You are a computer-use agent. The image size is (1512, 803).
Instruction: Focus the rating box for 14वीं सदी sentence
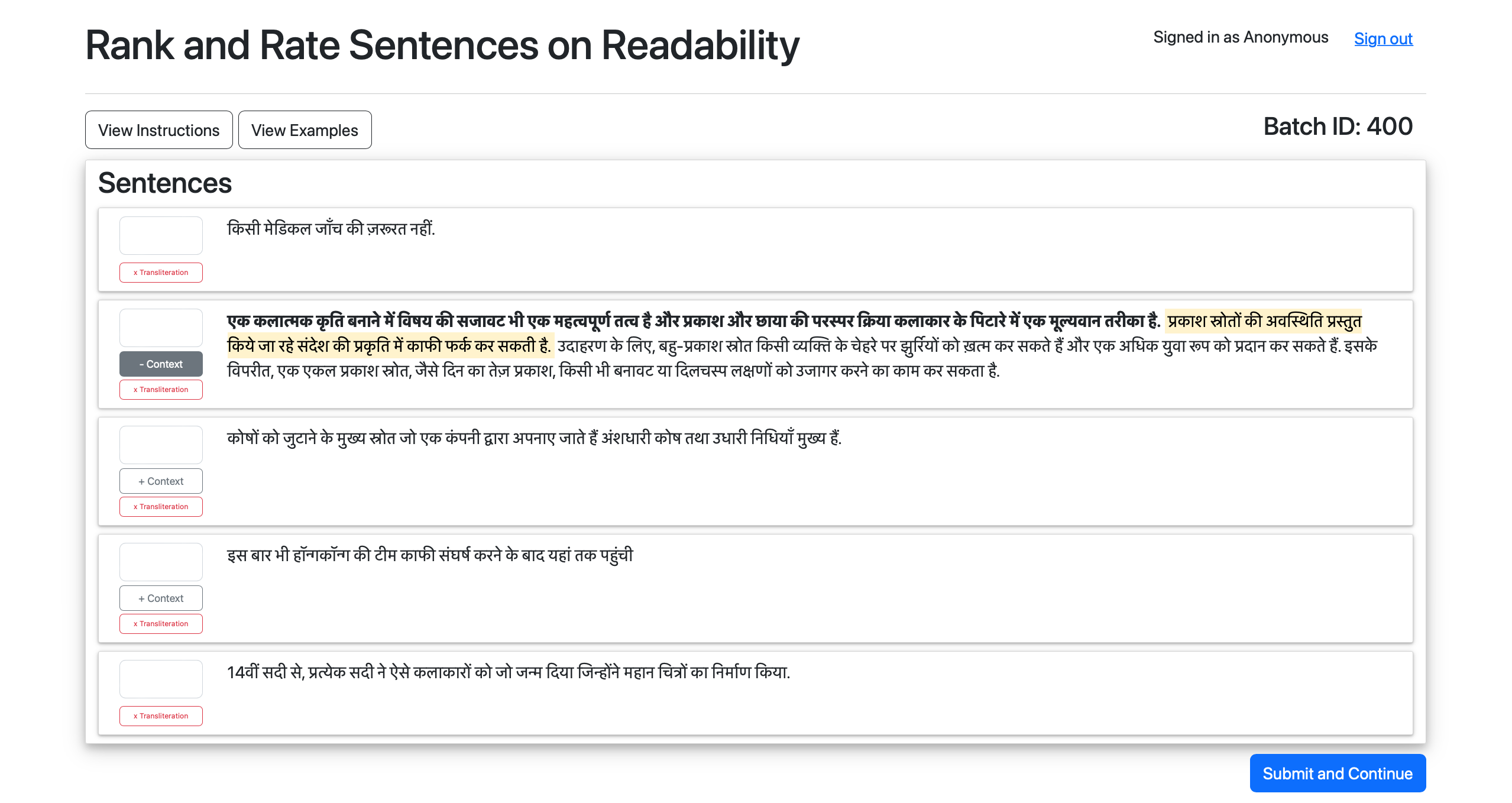coord(161,679)
